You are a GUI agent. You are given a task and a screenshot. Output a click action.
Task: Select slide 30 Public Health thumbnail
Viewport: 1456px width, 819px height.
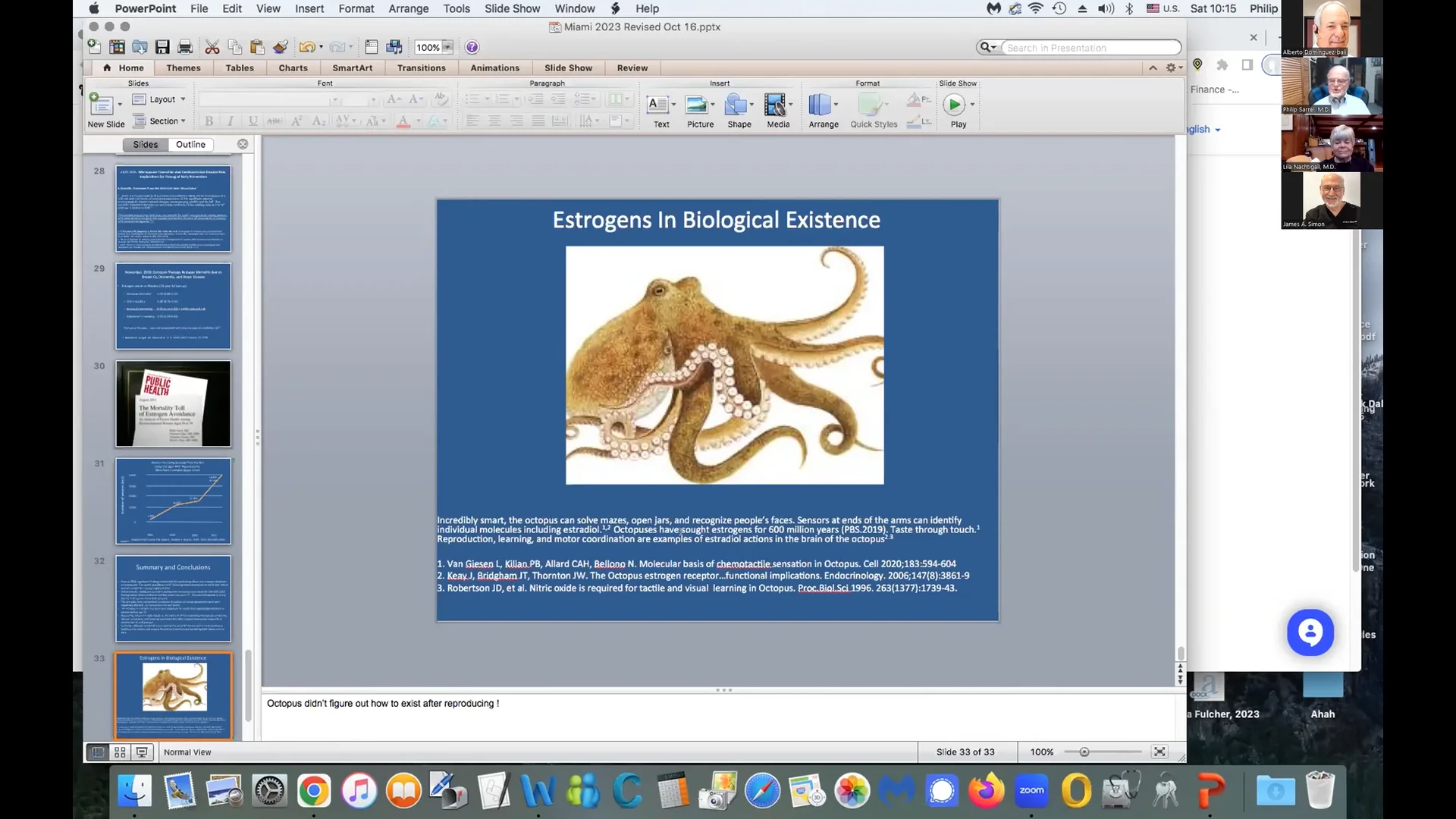[x=173, y=403]
